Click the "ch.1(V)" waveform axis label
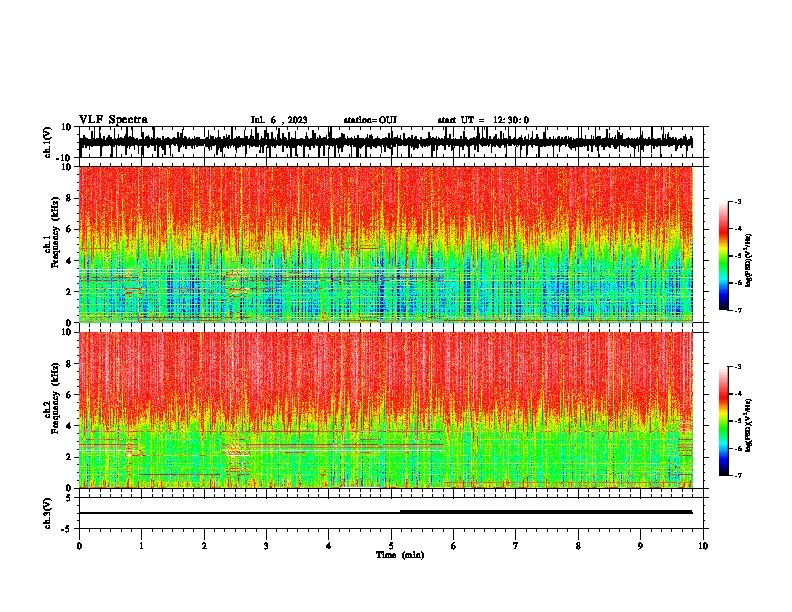The height and width of the screenshot is (612, 792). (x=48, y=142)
